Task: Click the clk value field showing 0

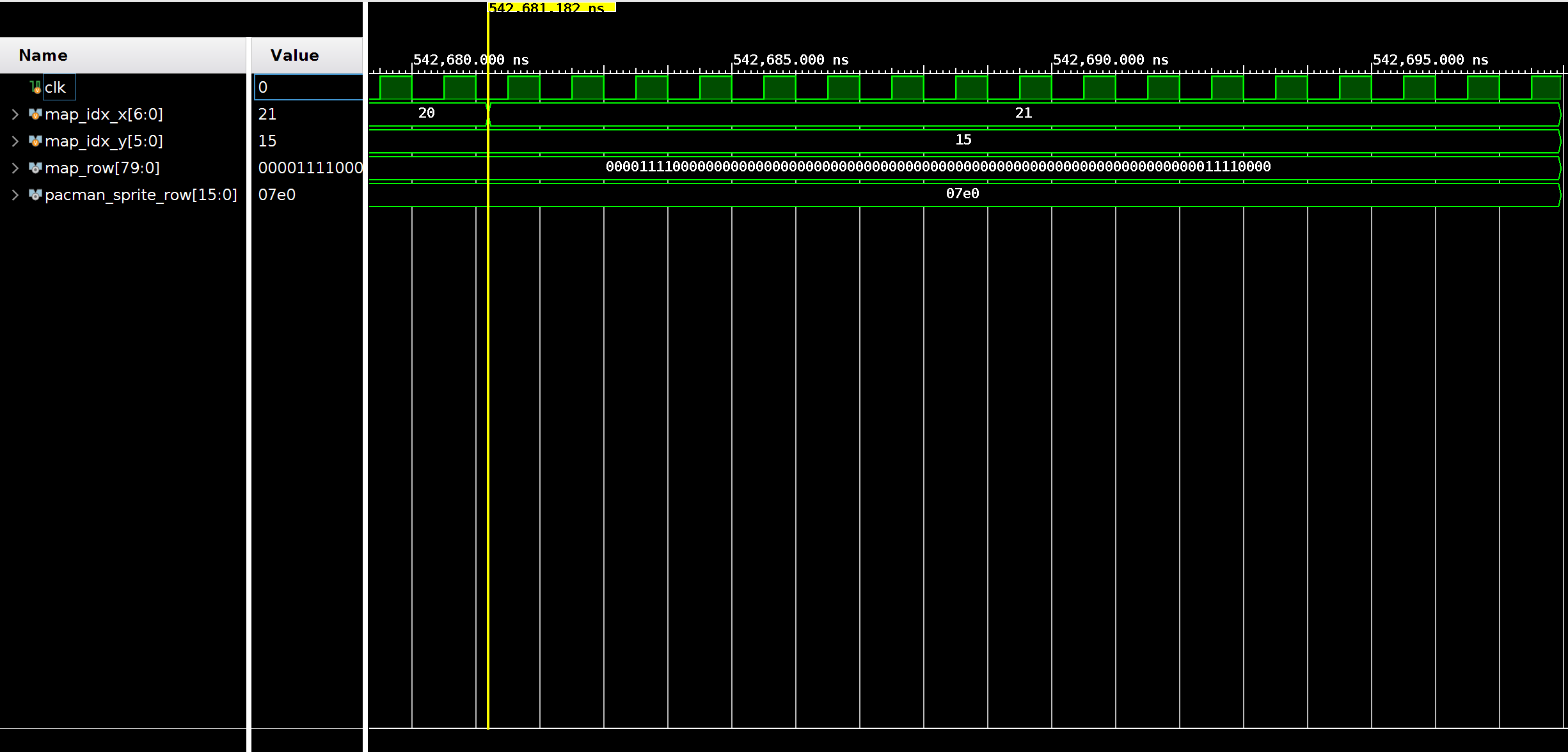Action: click(308, 88)
